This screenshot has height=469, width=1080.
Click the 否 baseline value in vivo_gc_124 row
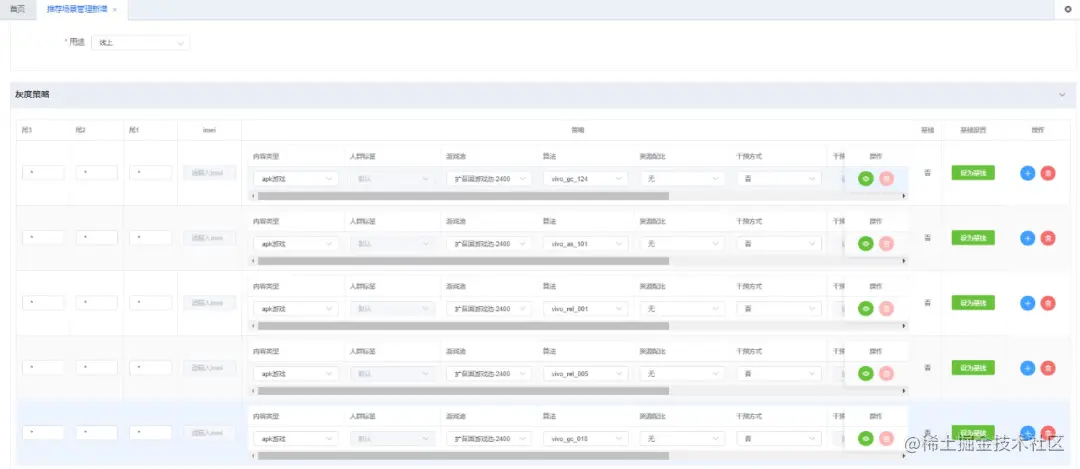click(x=927, y=173)
